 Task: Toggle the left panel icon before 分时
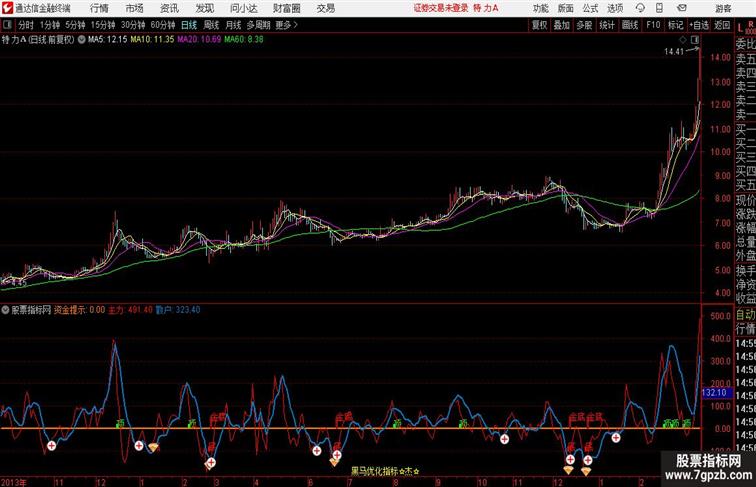7,25
